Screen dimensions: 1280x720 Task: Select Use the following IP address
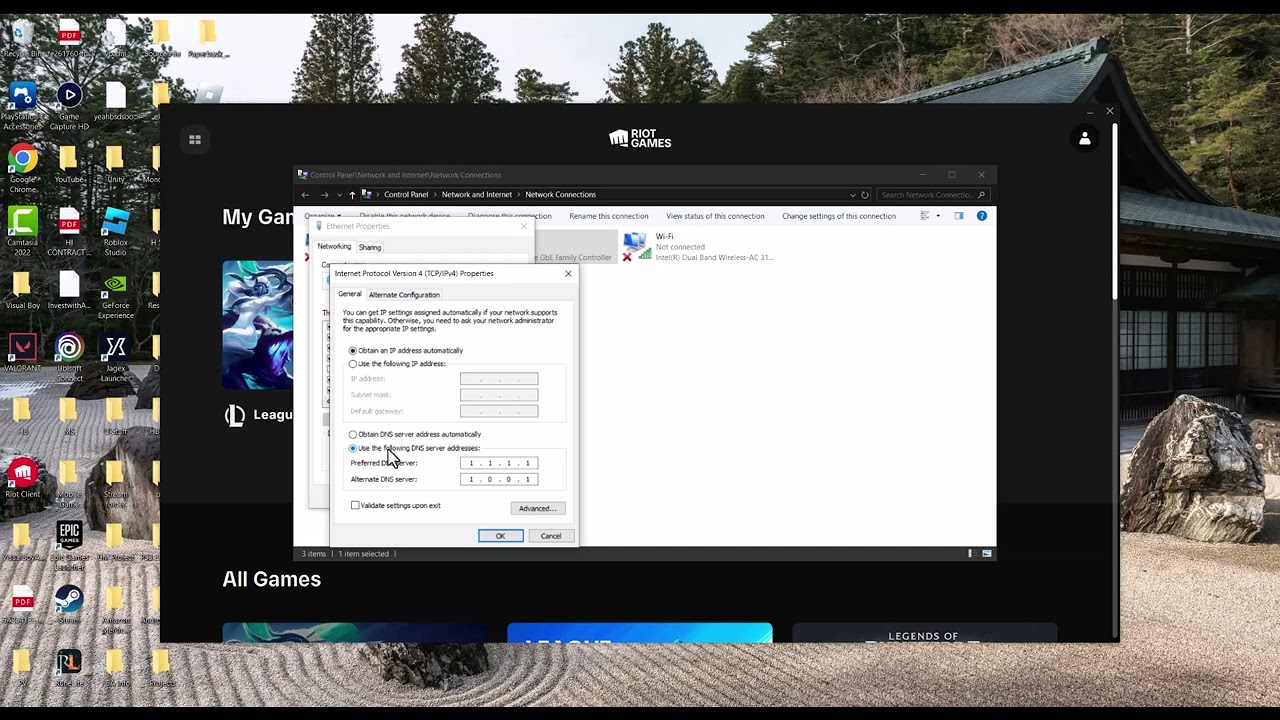tap(397, 364)
